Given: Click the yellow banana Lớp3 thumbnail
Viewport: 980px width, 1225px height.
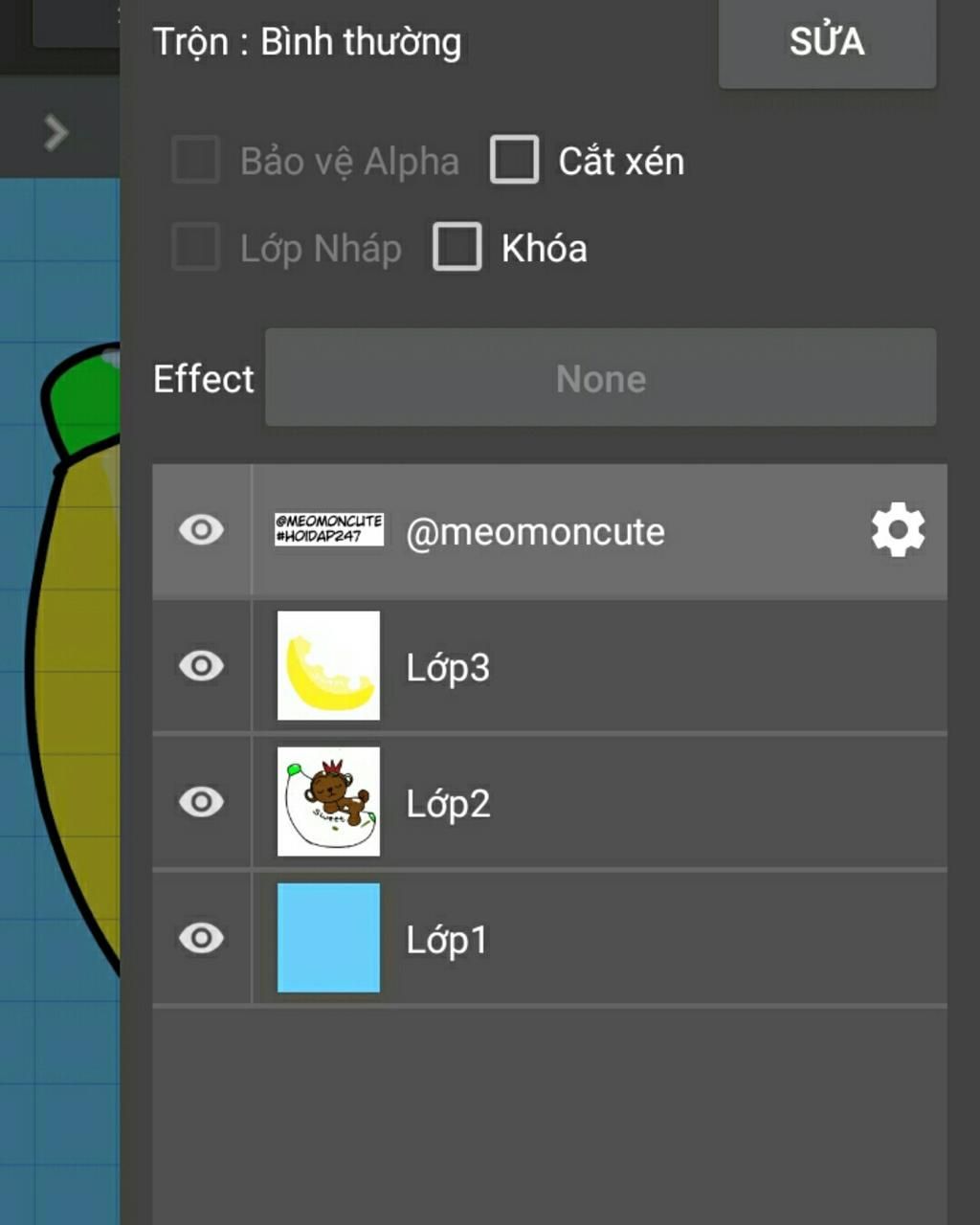Looking at the screenshot, I should 328,666.
